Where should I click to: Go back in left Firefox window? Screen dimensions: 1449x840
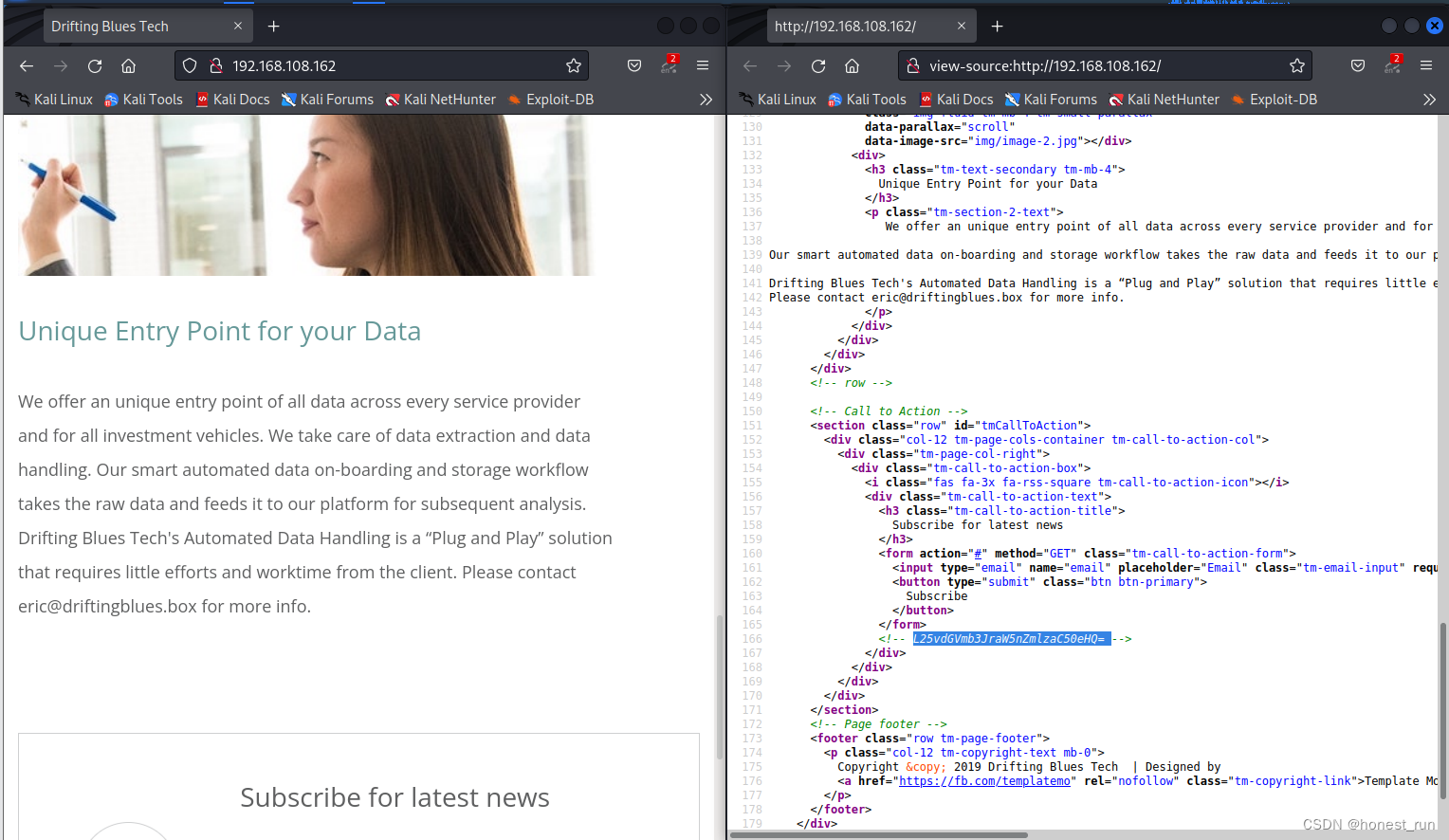click(27, 65)
